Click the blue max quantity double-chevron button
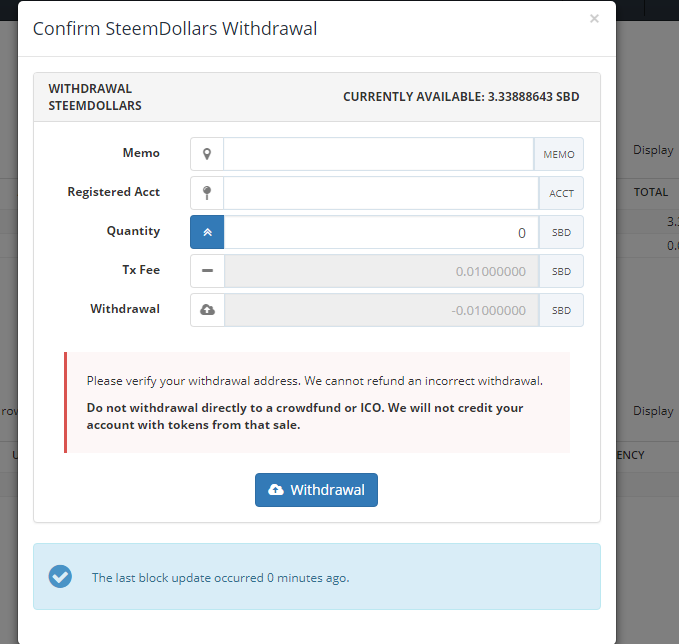 (207, 232)
